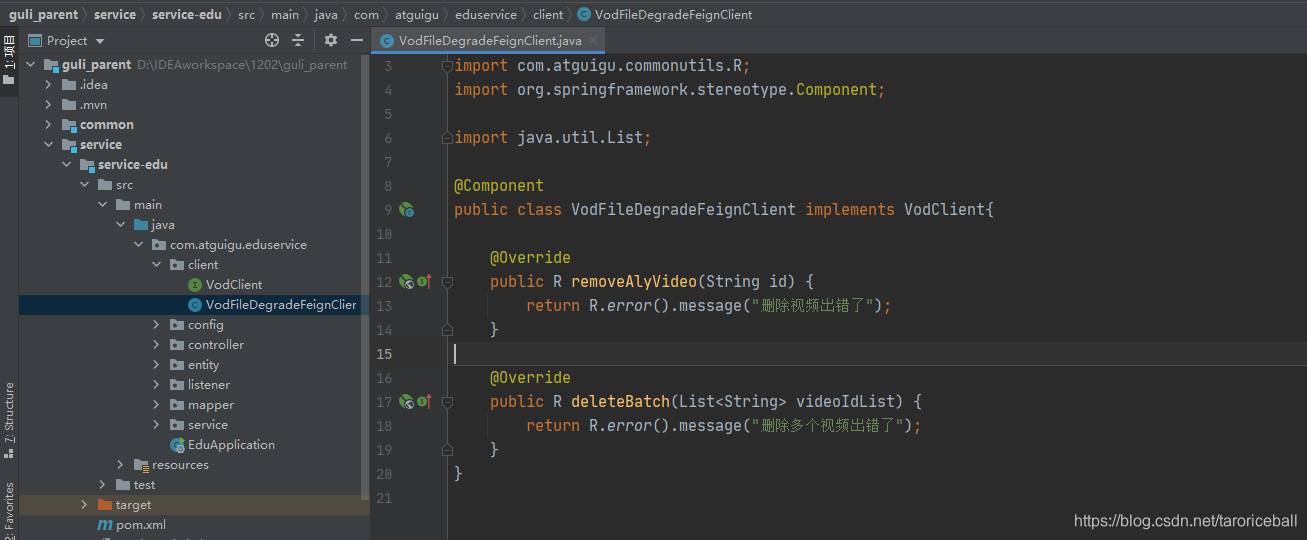Viewport: 1307px width, 540px height.
Task: Expand the .mvn folder arrow
Action: 48,105
